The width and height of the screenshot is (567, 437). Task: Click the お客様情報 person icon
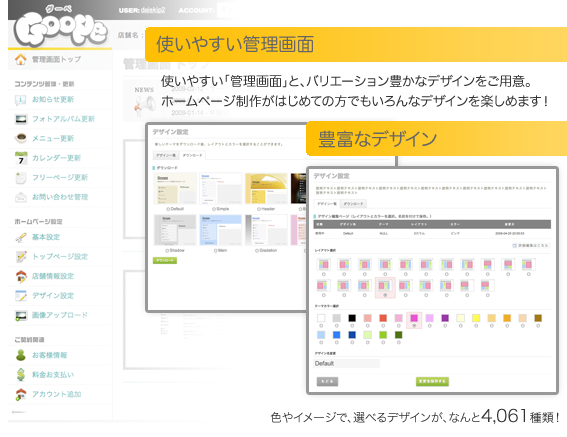(x=21, y=355)
